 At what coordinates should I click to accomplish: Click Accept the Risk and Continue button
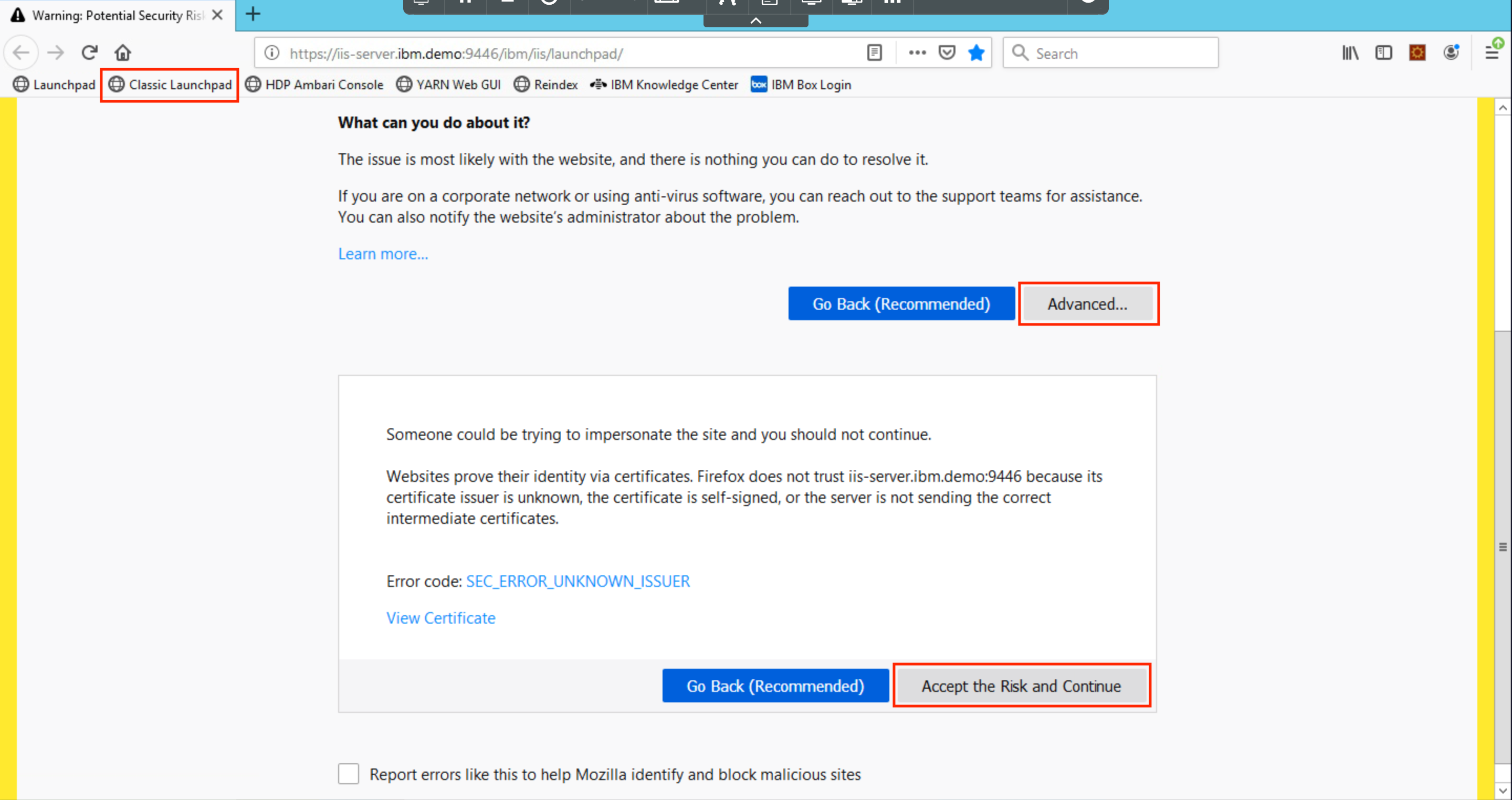(x=1021, y=686)
